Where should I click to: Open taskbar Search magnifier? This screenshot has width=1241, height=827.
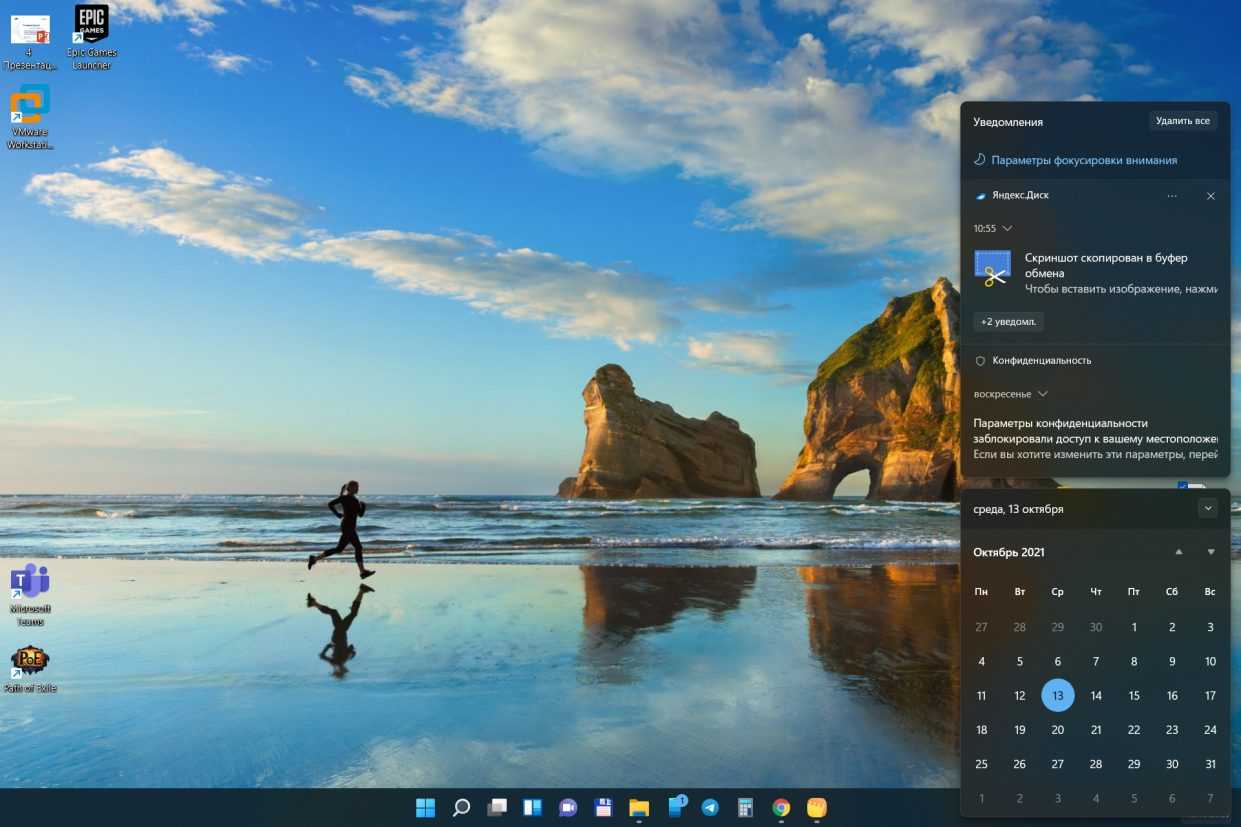[461, 808]
